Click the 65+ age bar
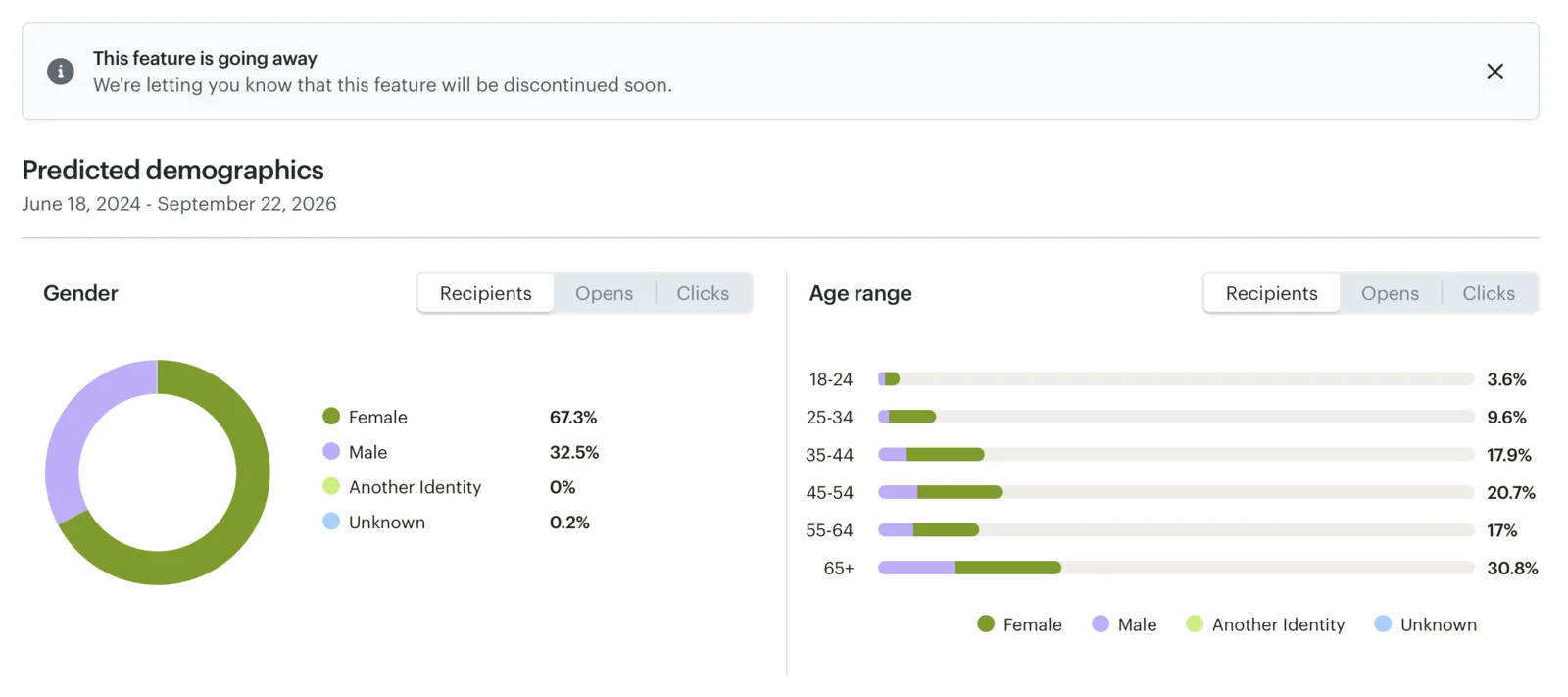 click(x=1176, y=568)
